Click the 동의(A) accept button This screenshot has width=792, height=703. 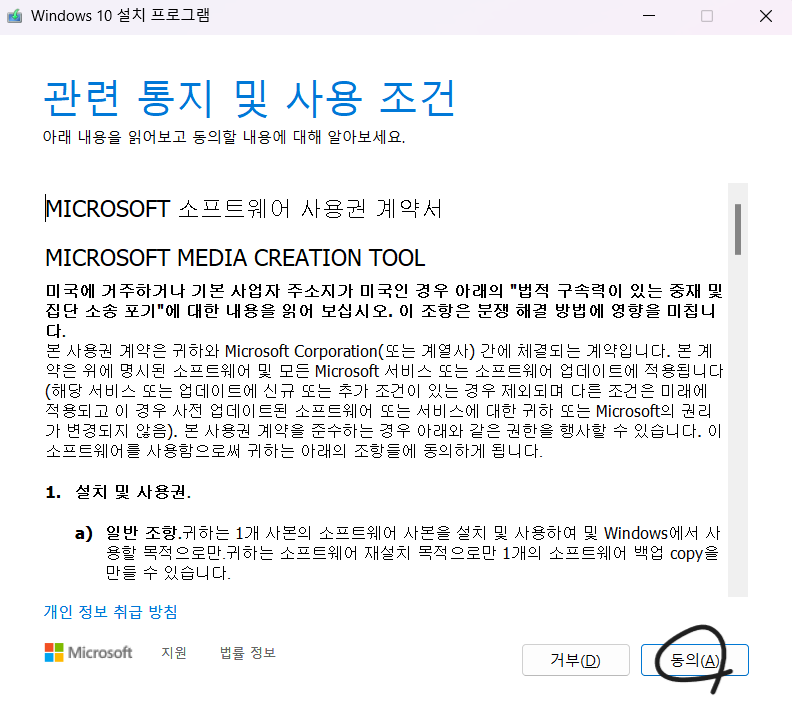pyautogui.click(x=695, y=660)
